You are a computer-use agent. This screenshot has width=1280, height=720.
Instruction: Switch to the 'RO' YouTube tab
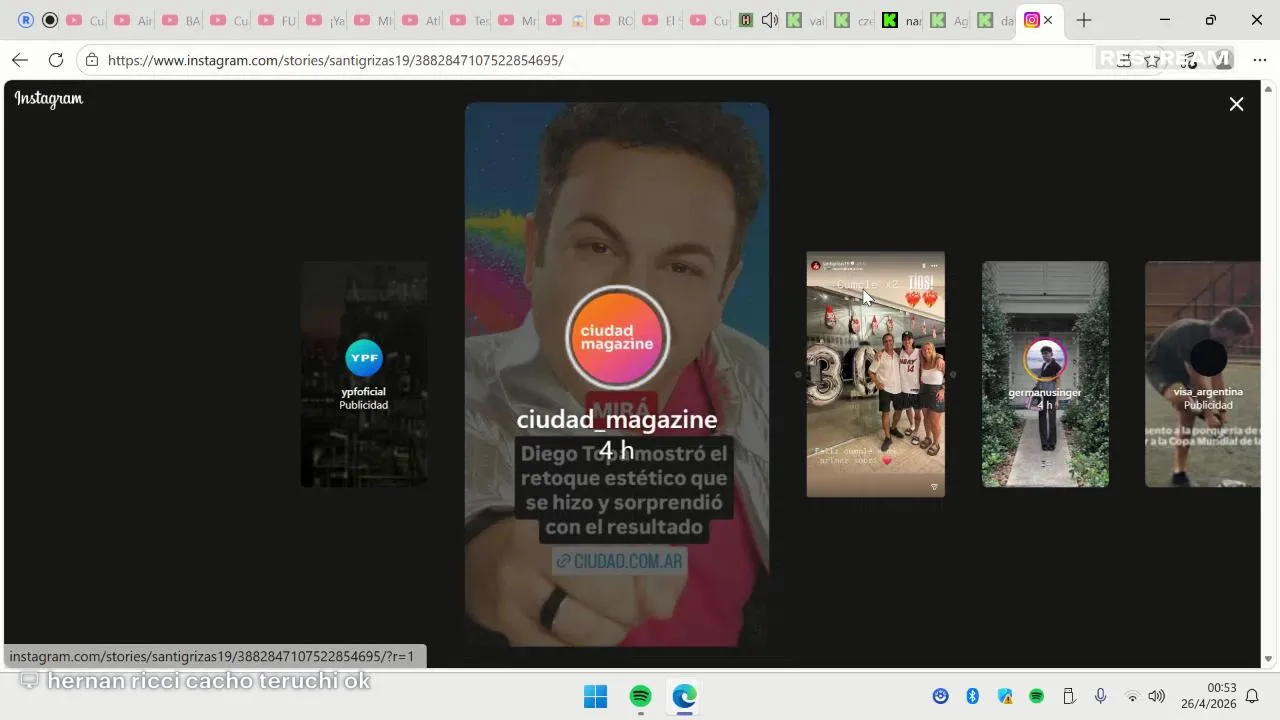613,20
